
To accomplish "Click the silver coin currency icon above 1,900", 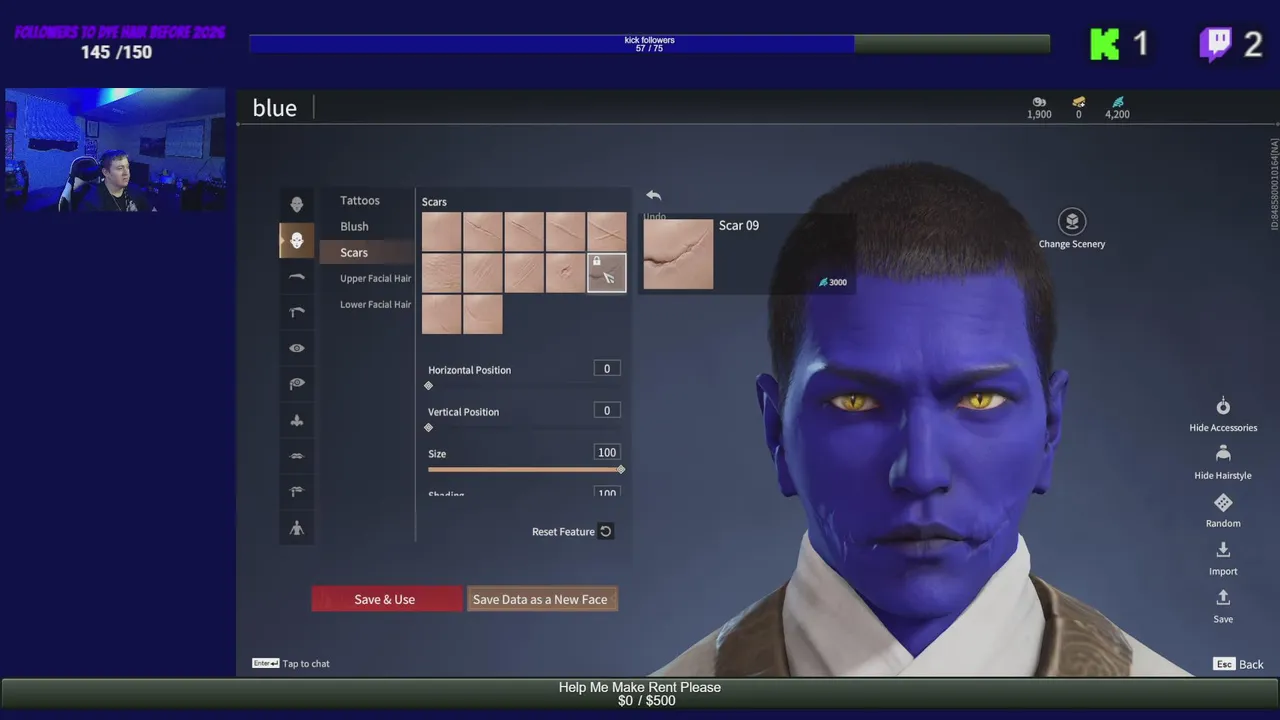I will pos(1039,102).
